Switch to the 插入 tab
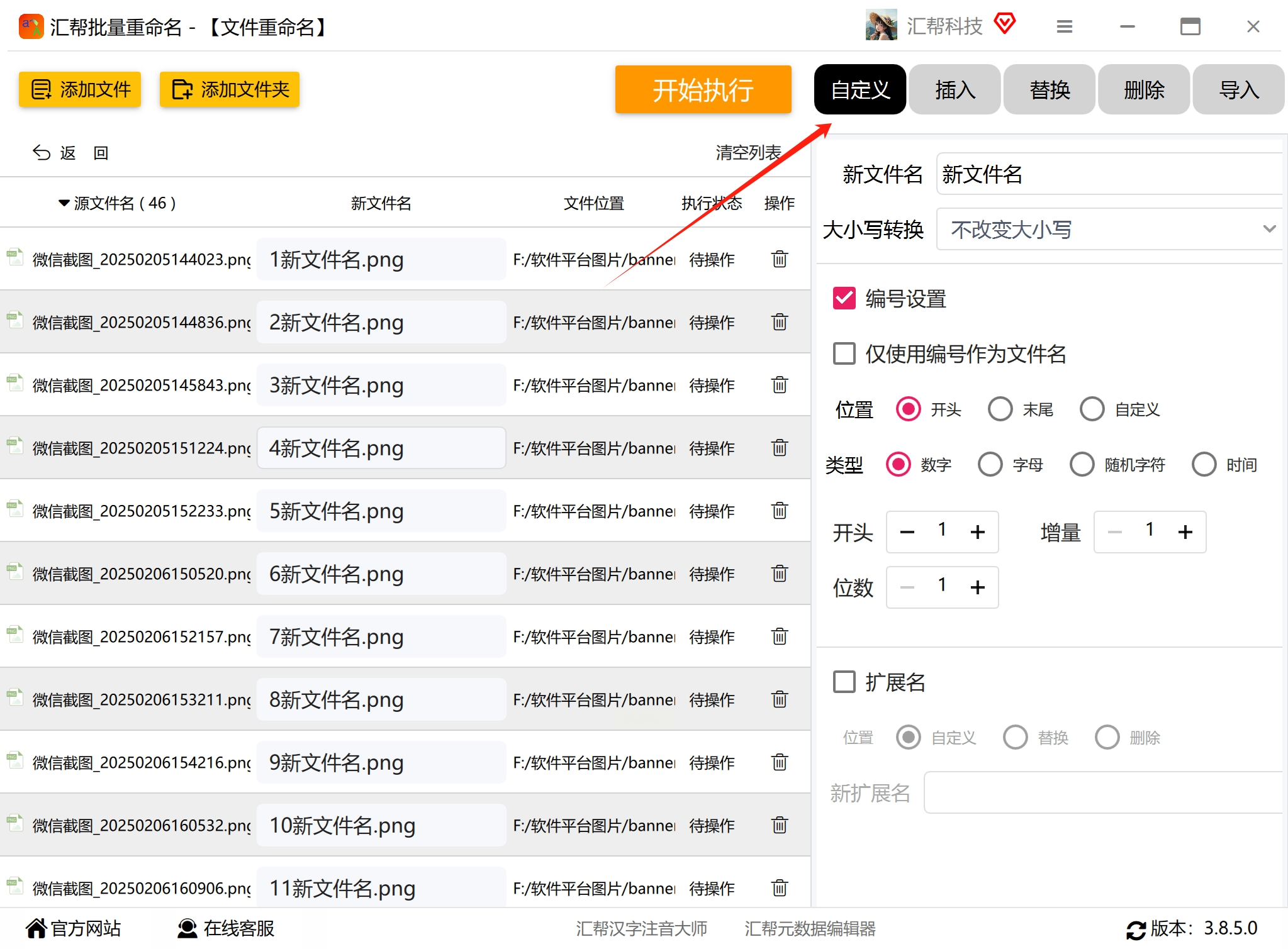The width and height of the screenshot is (1288, 949). point(955,90)
